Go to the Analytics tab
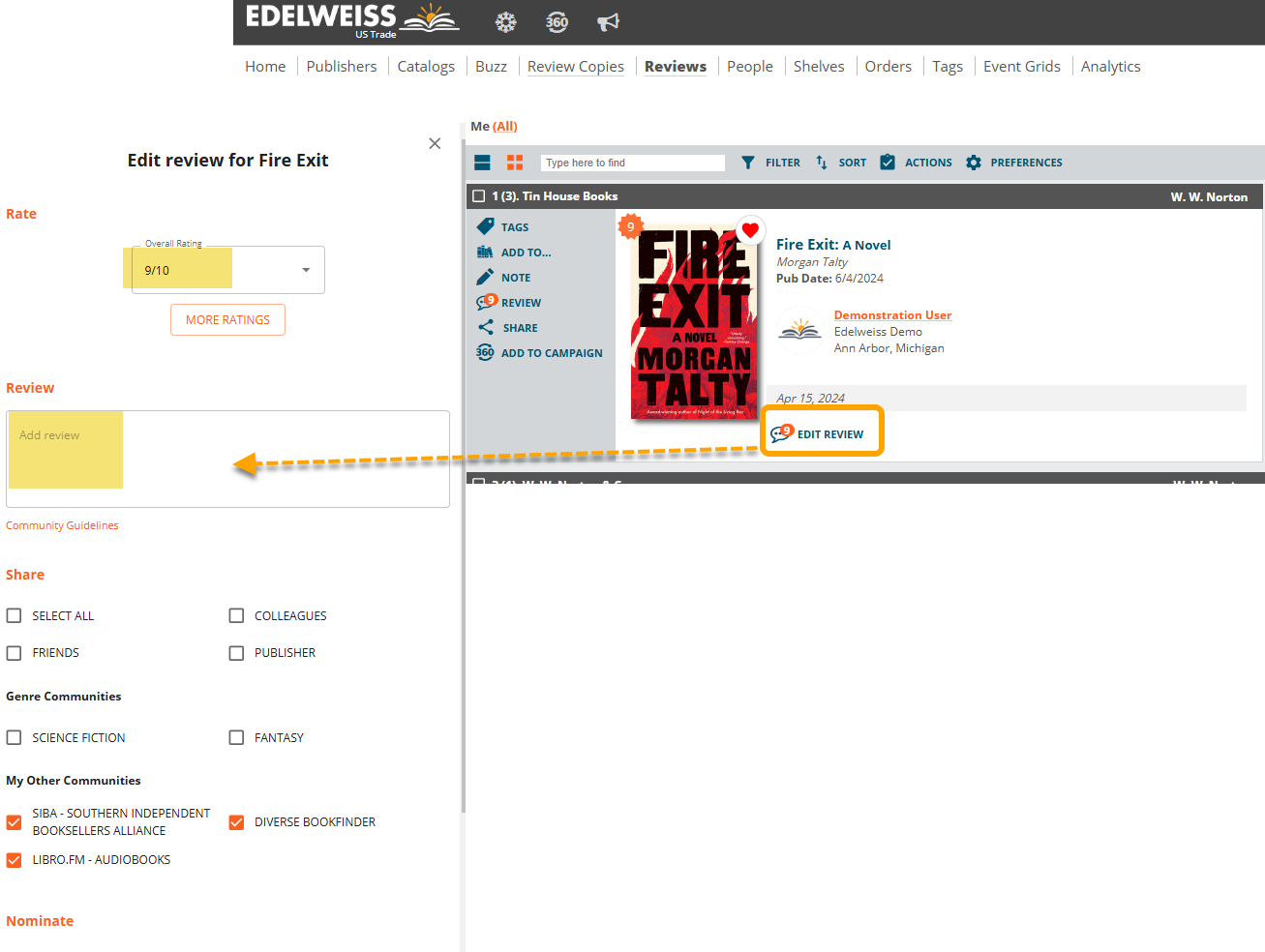The width and height of the screenshot is (1265, 952). [1111, 66]
